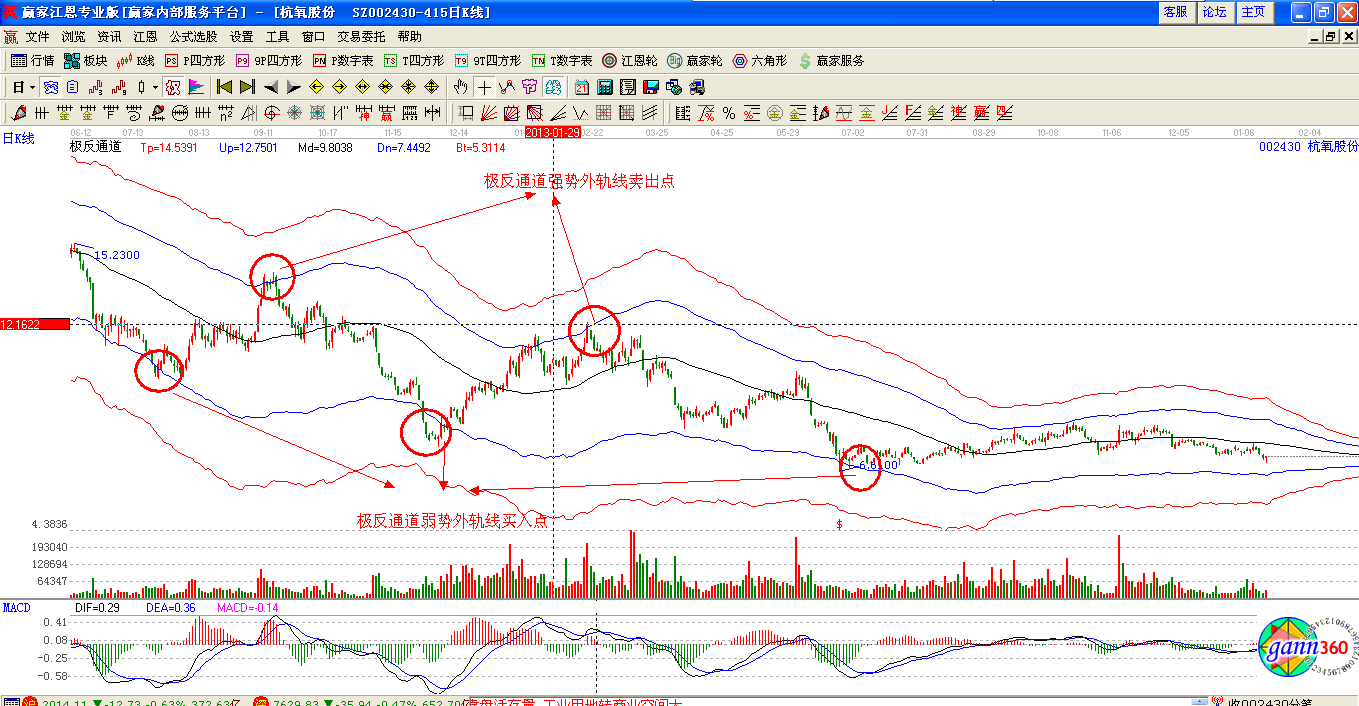Open the 交易委托 menu
Image resolution: width=1359 pixels, height=706 pixels.
tap(361, 36)
